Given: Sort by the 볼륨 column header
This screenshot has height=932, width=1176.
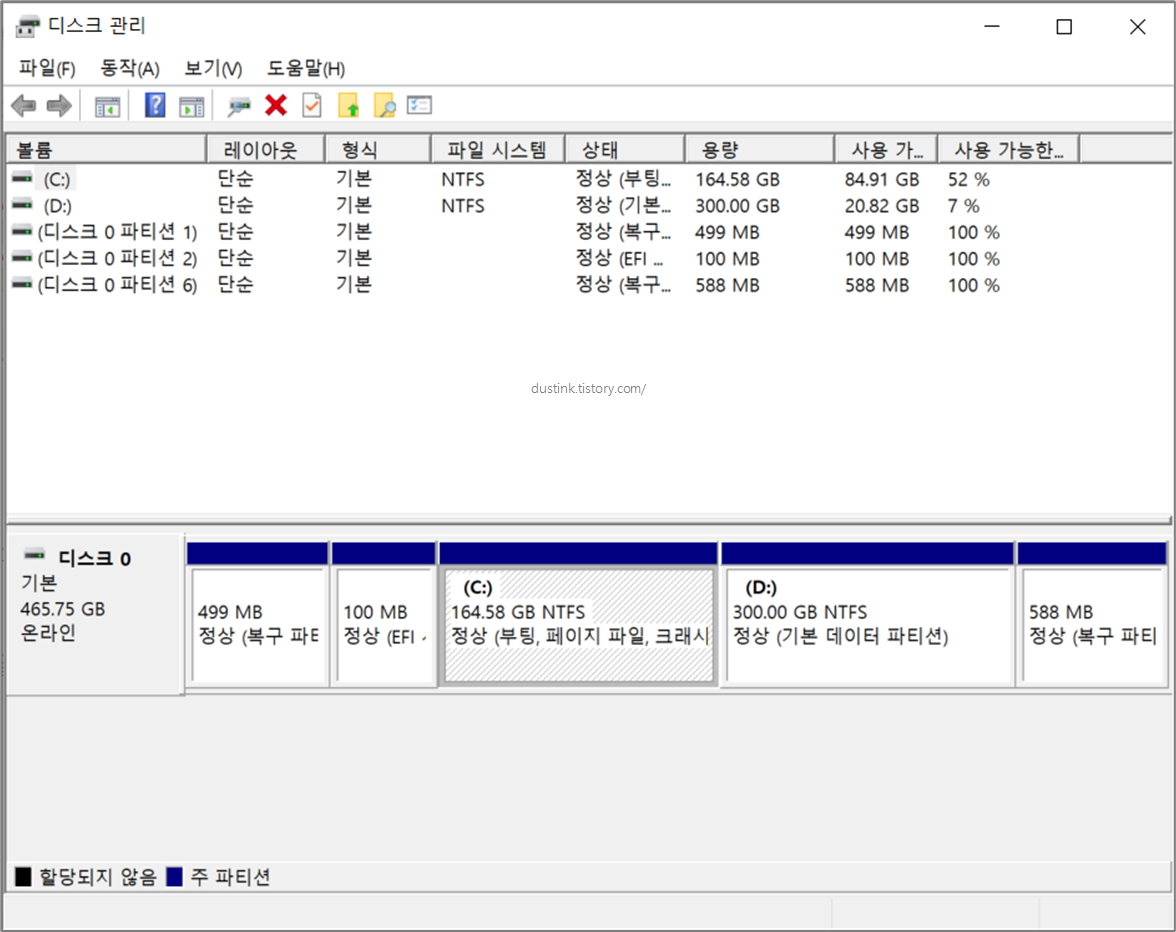Looking at the screenshot, I should point(106,150).
